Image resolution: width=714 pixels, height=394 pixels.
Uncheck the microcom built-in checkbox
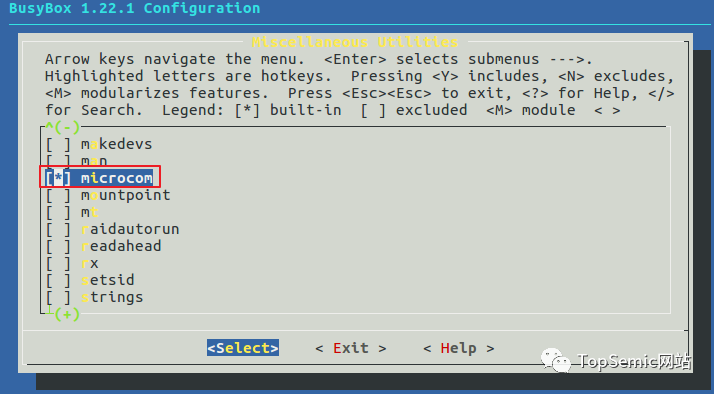[58, 178]
